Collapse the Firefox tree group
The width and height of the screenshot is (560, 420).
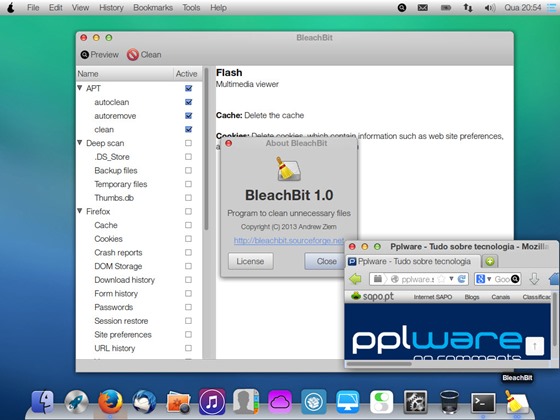pos(80,211)
